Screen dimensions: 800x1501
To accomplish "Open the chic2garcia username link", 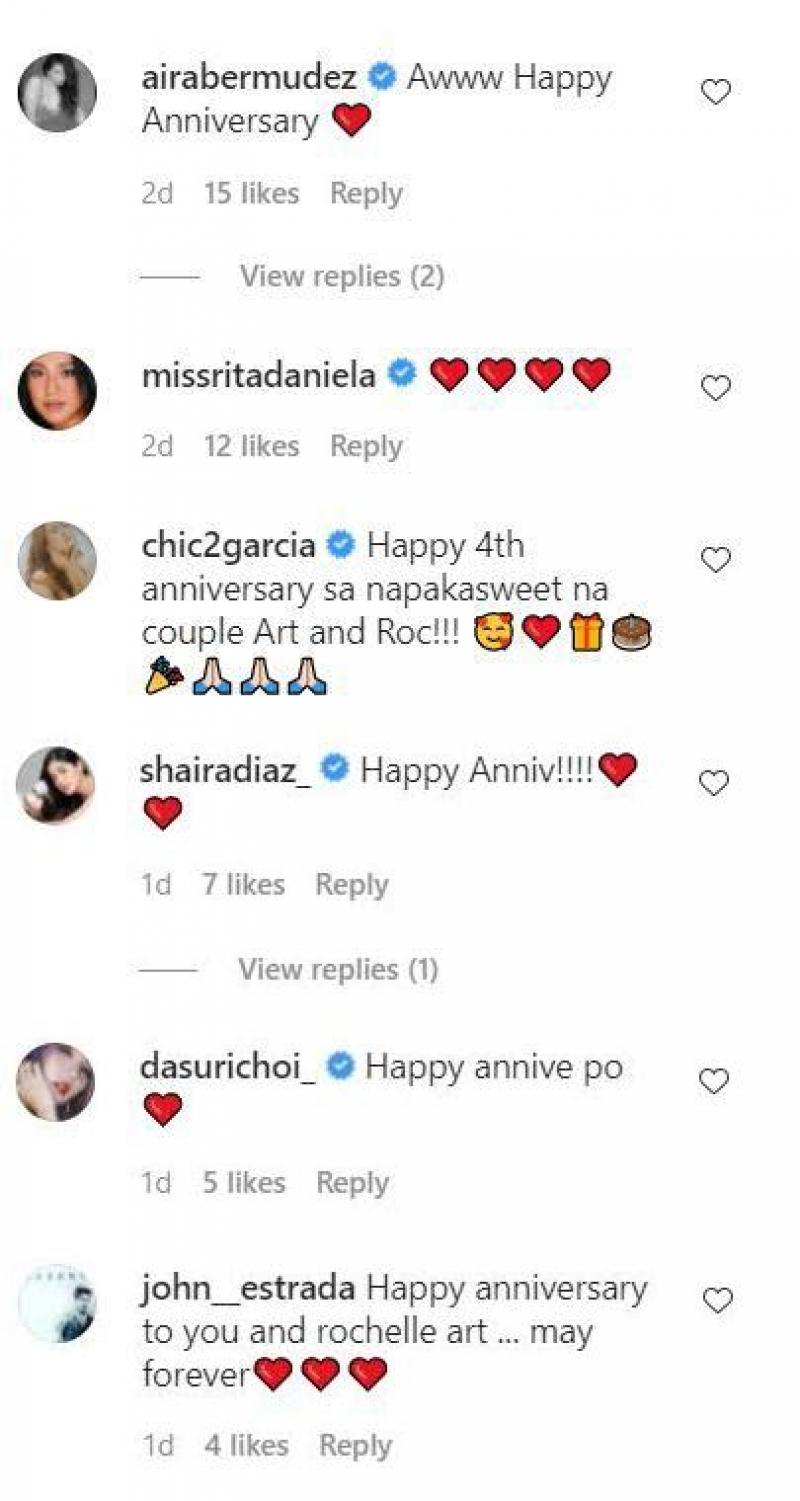I will click(x=229, y=546).
